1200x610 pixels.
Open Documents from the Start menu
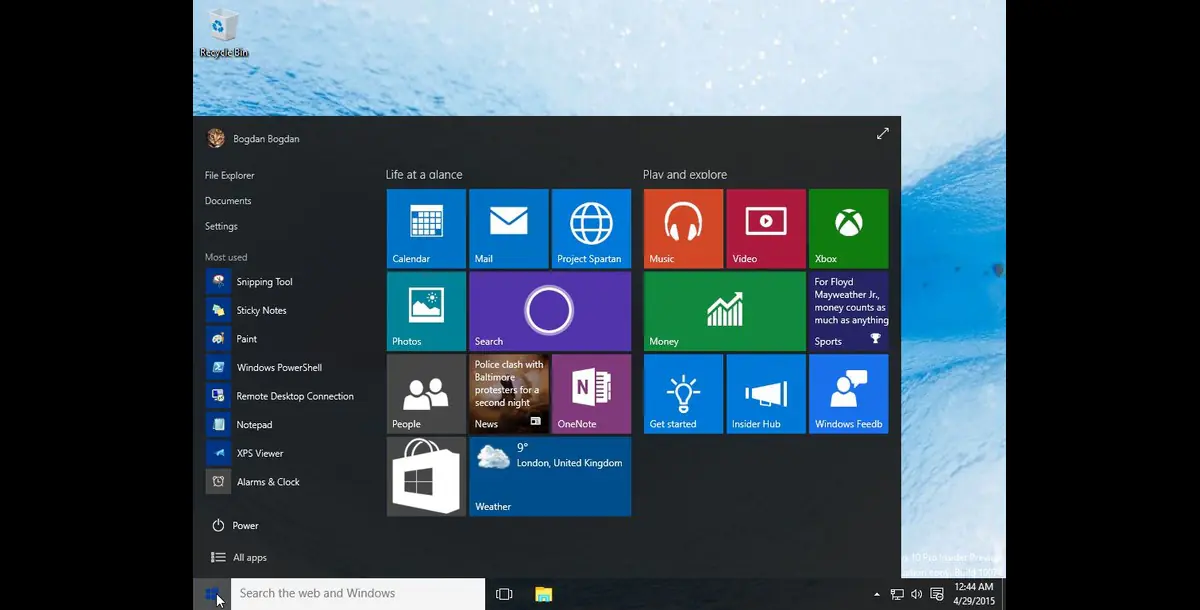tap(227, 200)
